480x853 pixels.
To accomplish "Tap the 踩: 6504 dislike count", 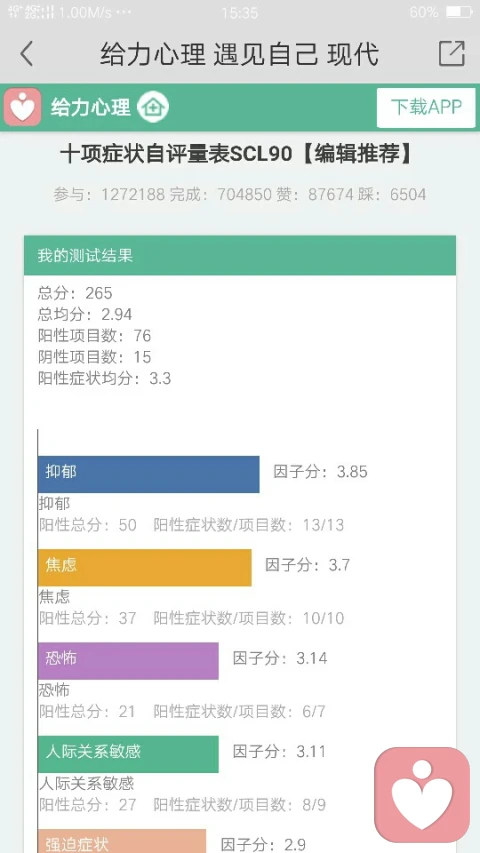I will pos(392,194).
